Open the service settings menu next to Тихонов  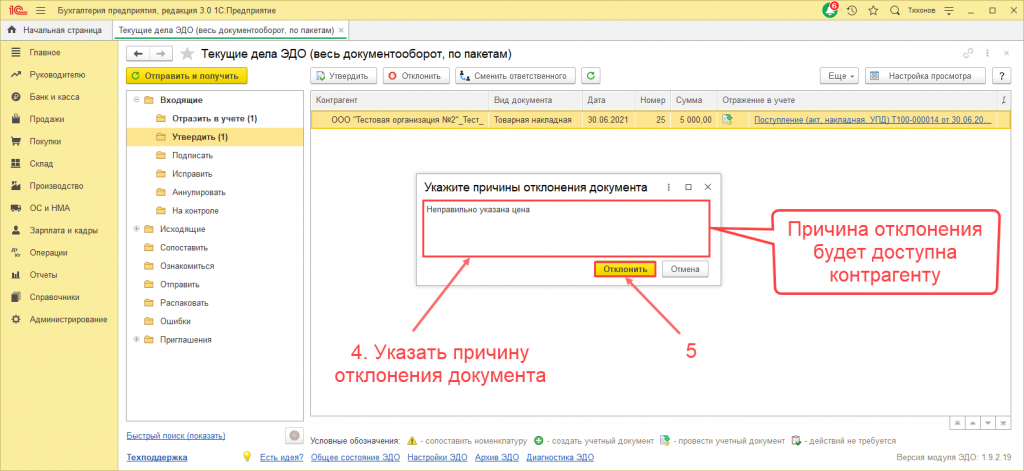(949, 11)
